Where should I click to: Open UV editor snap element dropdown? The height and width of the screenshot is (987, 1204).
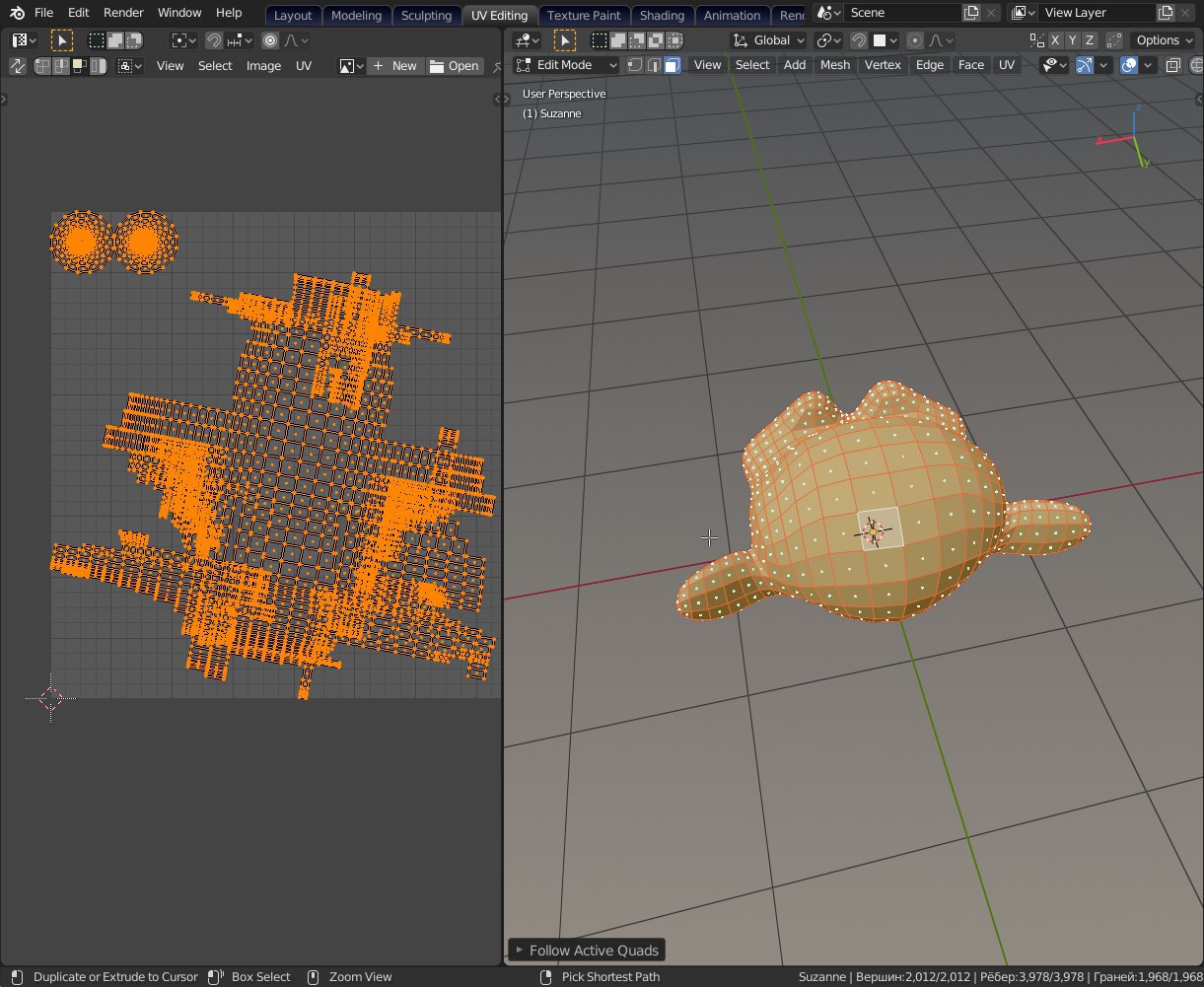tap(240, 40)
